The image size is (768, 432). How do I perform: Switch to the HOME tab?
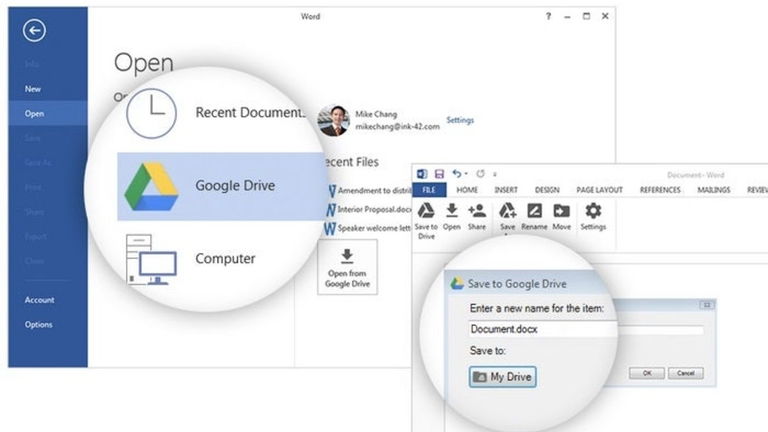[467, 190]
